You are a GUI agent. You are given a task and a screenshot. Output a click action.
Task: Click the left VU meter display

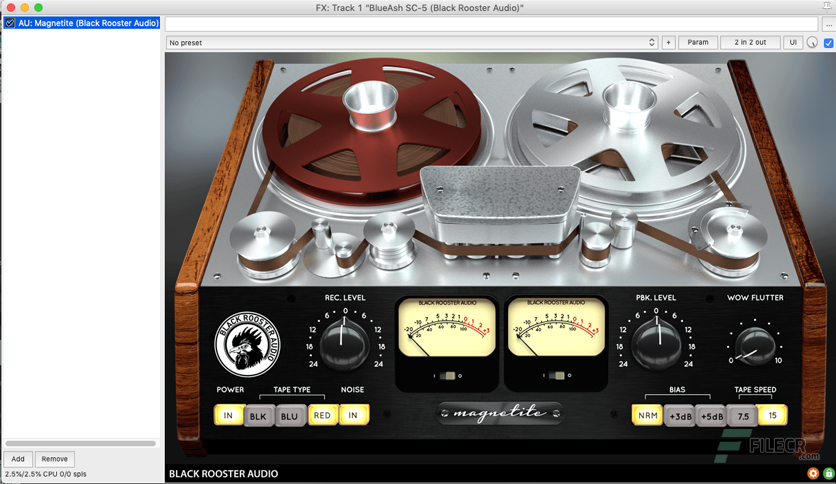pyautogui.click(x=447, y=327)
